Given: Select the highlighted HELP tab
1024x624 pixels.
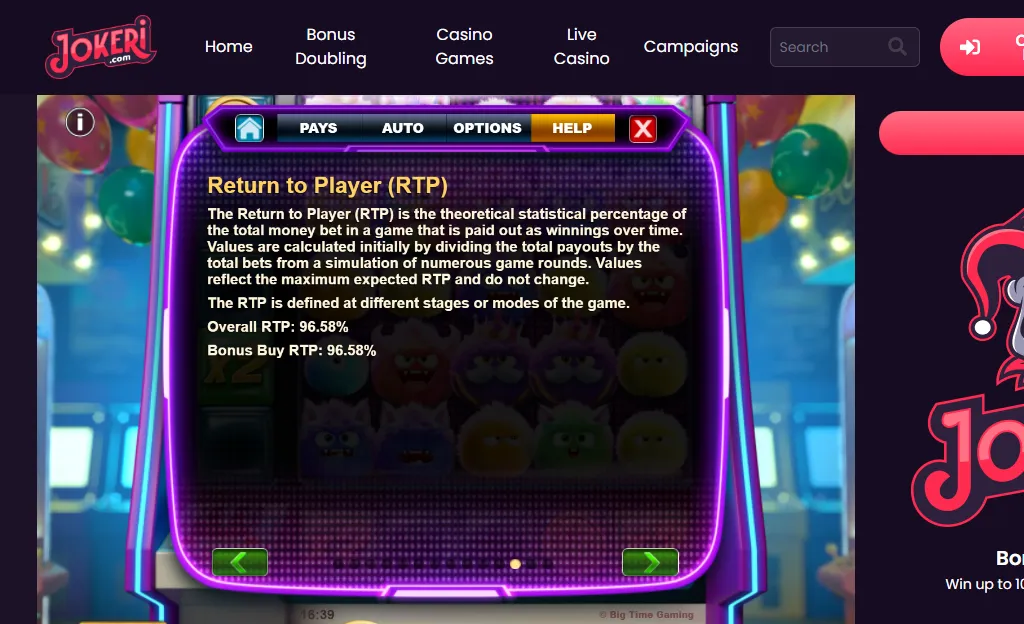Looking at the screenshot, I should pos(573,128).
